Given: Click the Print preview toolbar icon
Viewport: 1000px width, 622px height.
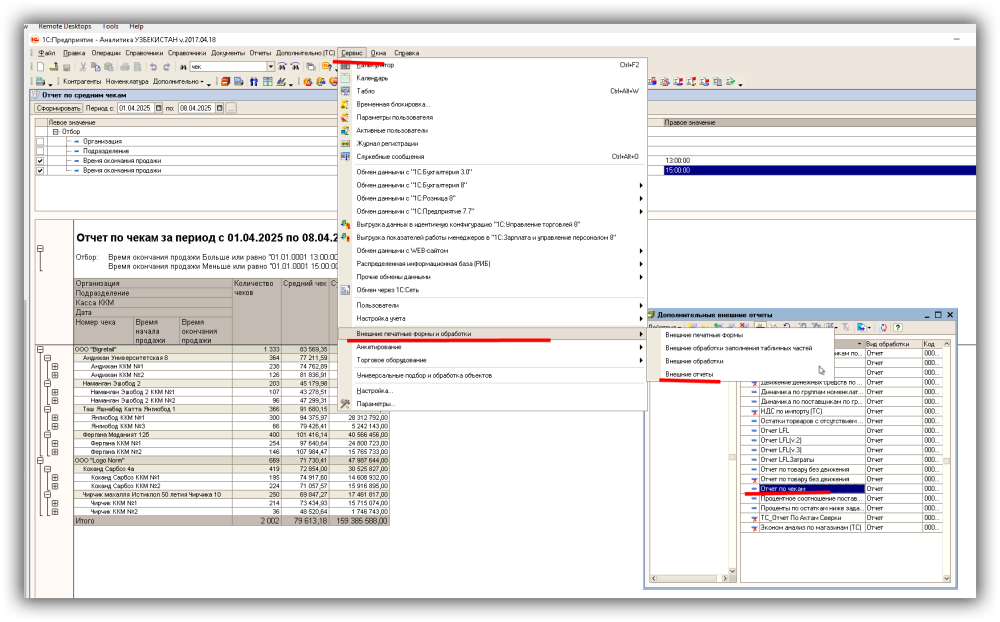Looking at the screenshot, I should [137, 66].
